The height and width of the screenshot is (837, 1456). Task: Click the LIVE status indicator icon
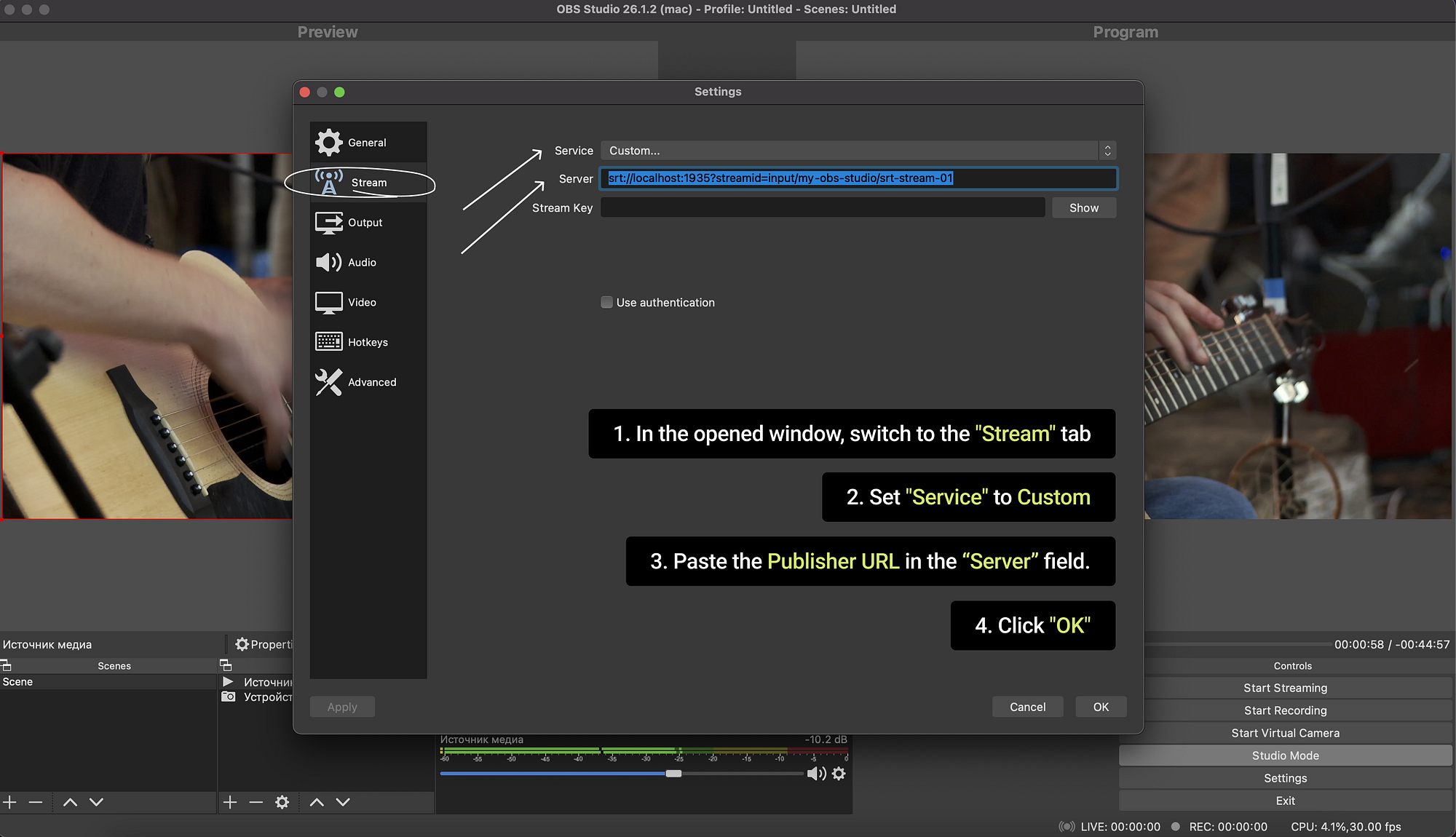point(1067,827)
